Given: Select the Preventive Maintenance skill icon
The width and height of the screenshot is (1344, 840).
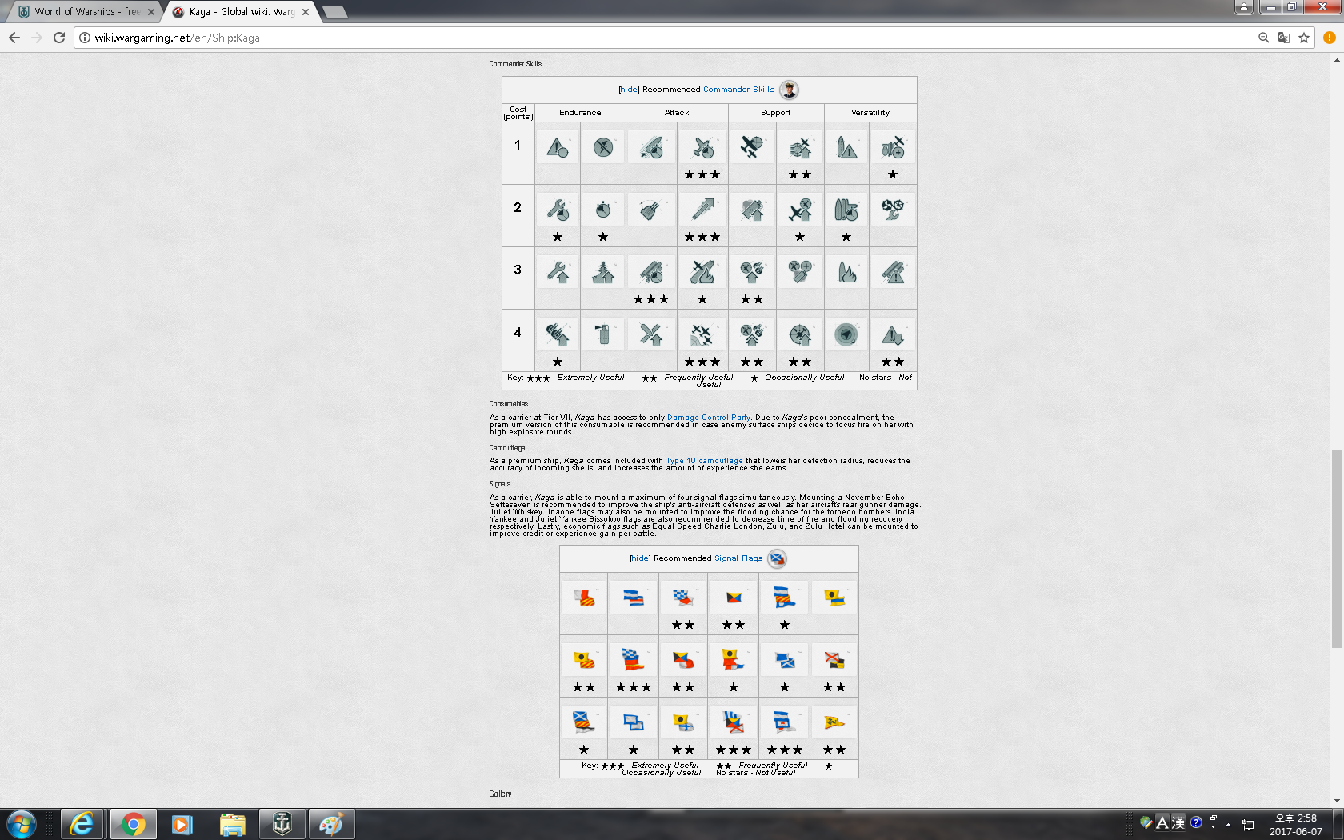Looking at the screenshot, I should 603,147.
